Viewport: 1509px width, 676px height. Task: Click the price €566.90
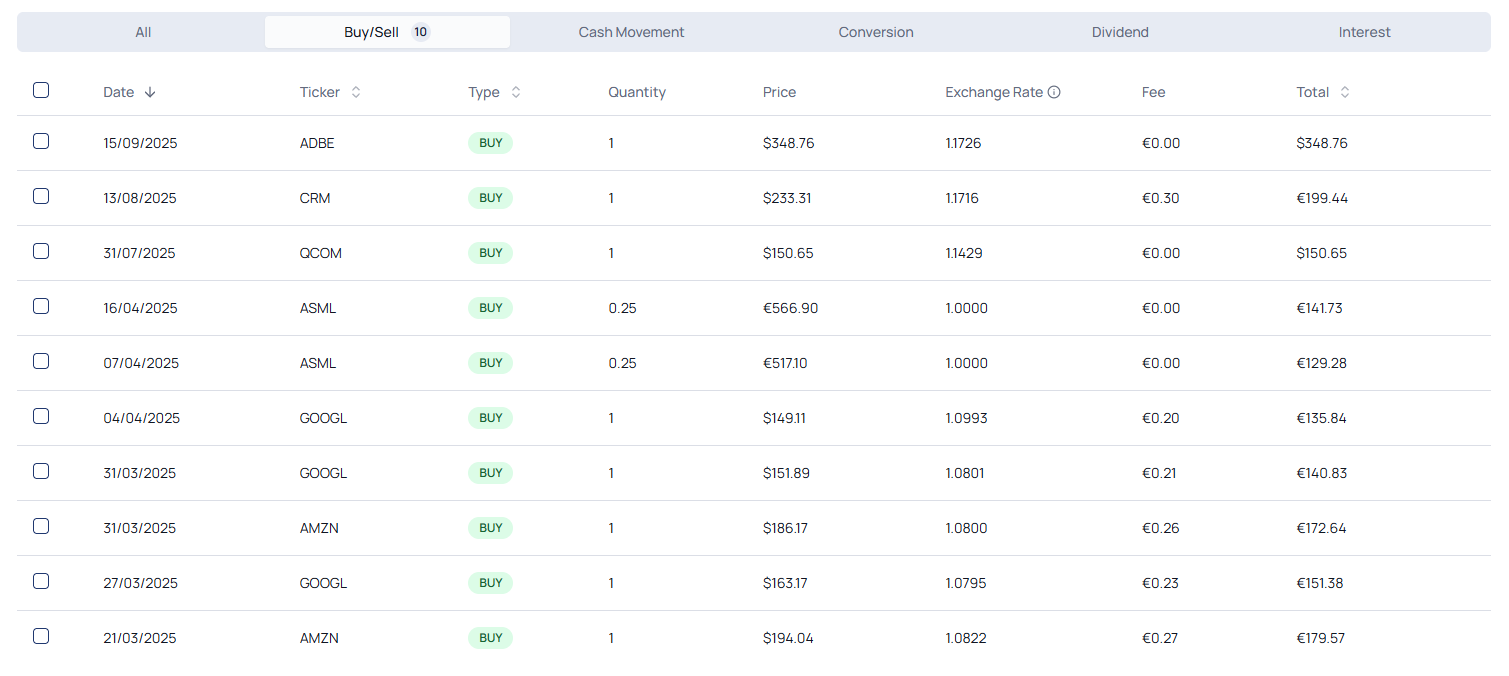tap(790, 308)
